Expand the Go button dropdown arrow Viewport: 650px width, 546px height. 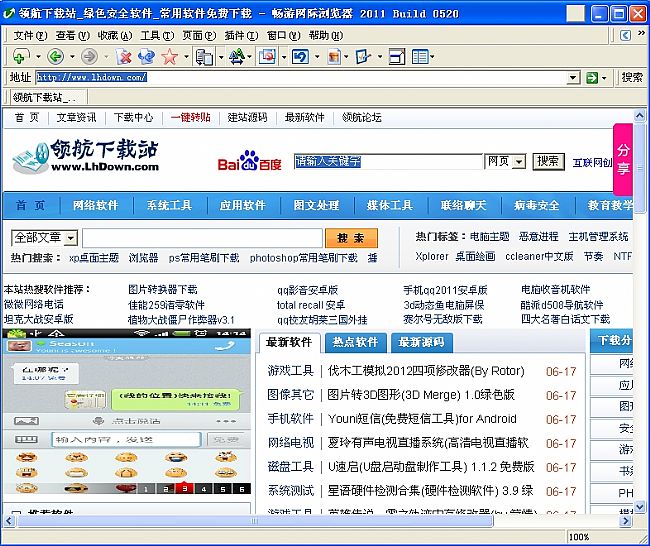pos(604,78)
